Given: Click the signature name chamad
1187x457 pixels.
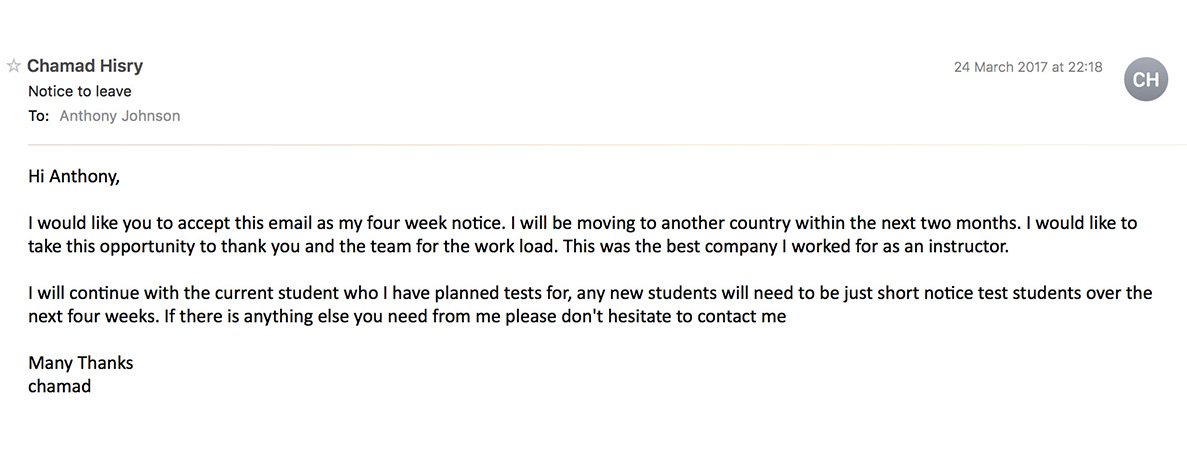Looking at the screenshot, I should pos(60,387).
